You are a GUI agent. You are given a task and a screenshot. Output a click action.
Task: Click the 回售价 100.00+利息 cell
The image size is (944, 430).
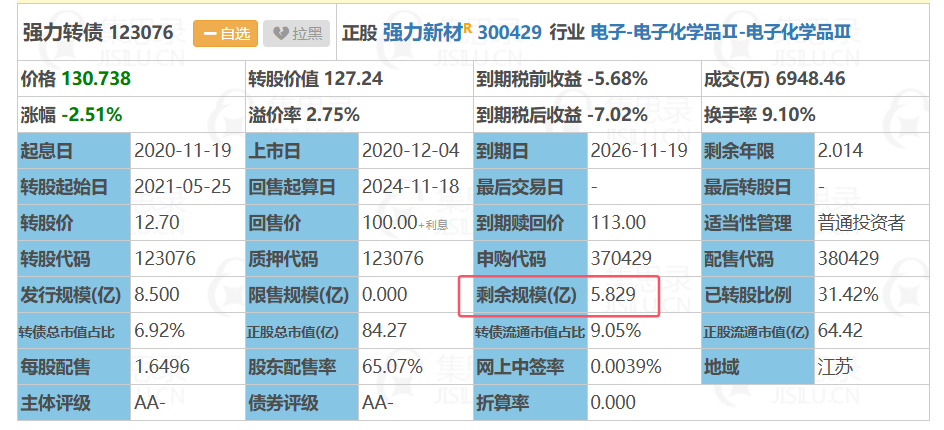pyautogui.click(x=416, y=222)
